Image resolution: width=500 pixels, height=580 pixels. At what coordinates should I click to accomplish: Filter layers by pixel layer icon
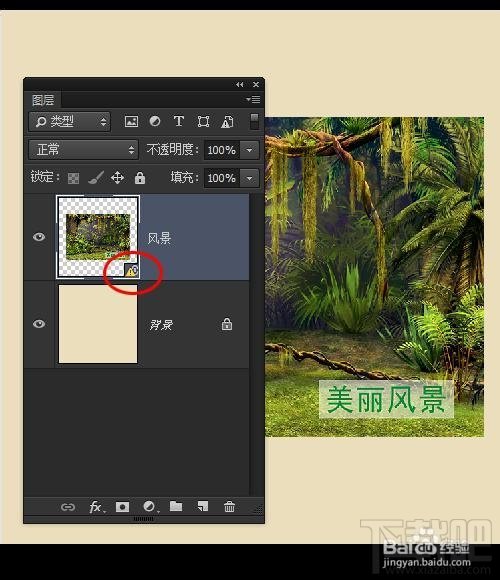pyautogui.click(x=131, y=121)
